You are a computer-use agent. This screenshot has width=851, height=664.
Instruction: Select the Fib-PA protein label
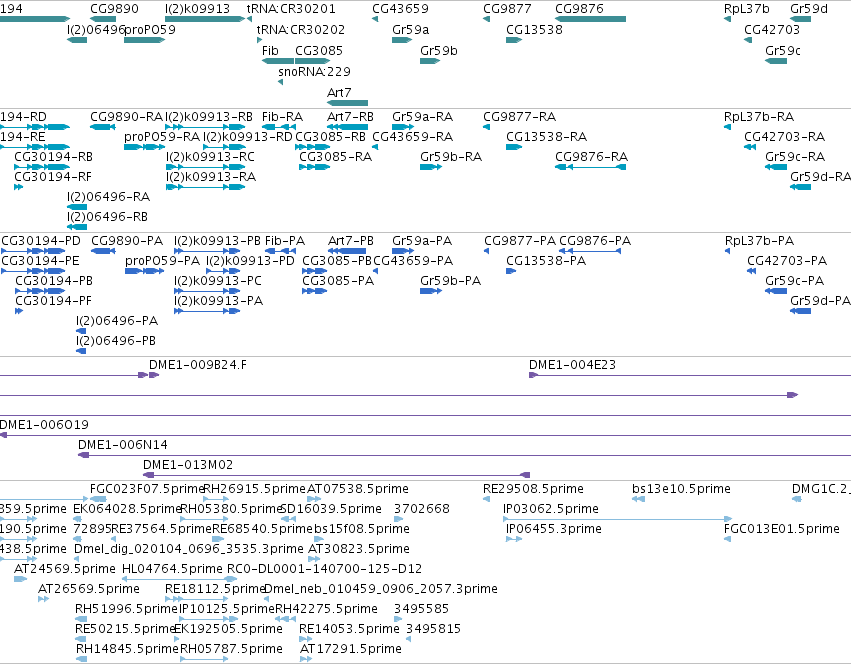tap(285, 241)
